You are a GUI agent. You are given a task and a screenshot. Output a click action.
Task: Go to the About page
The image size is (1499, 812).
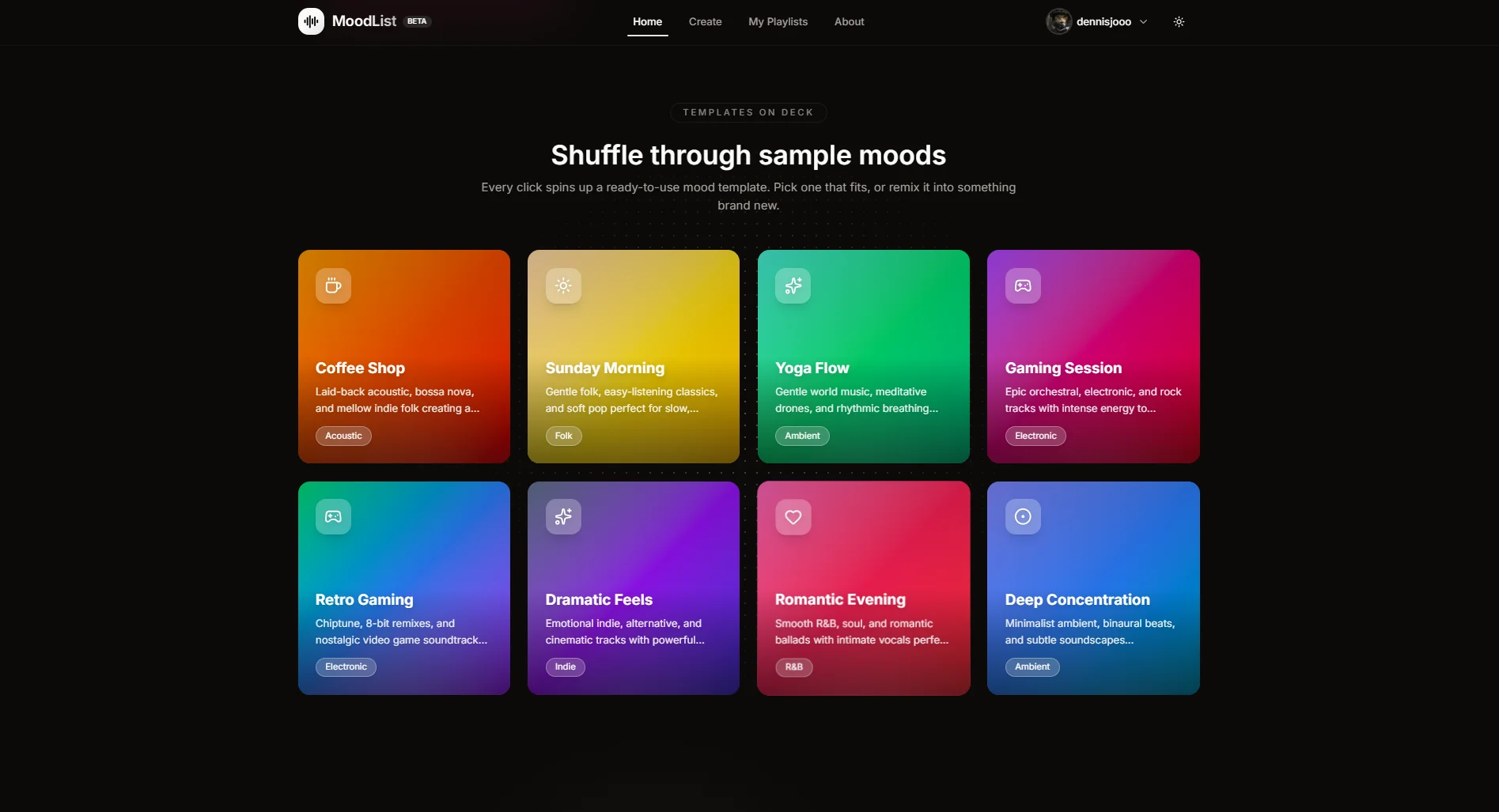coord(848,21)
